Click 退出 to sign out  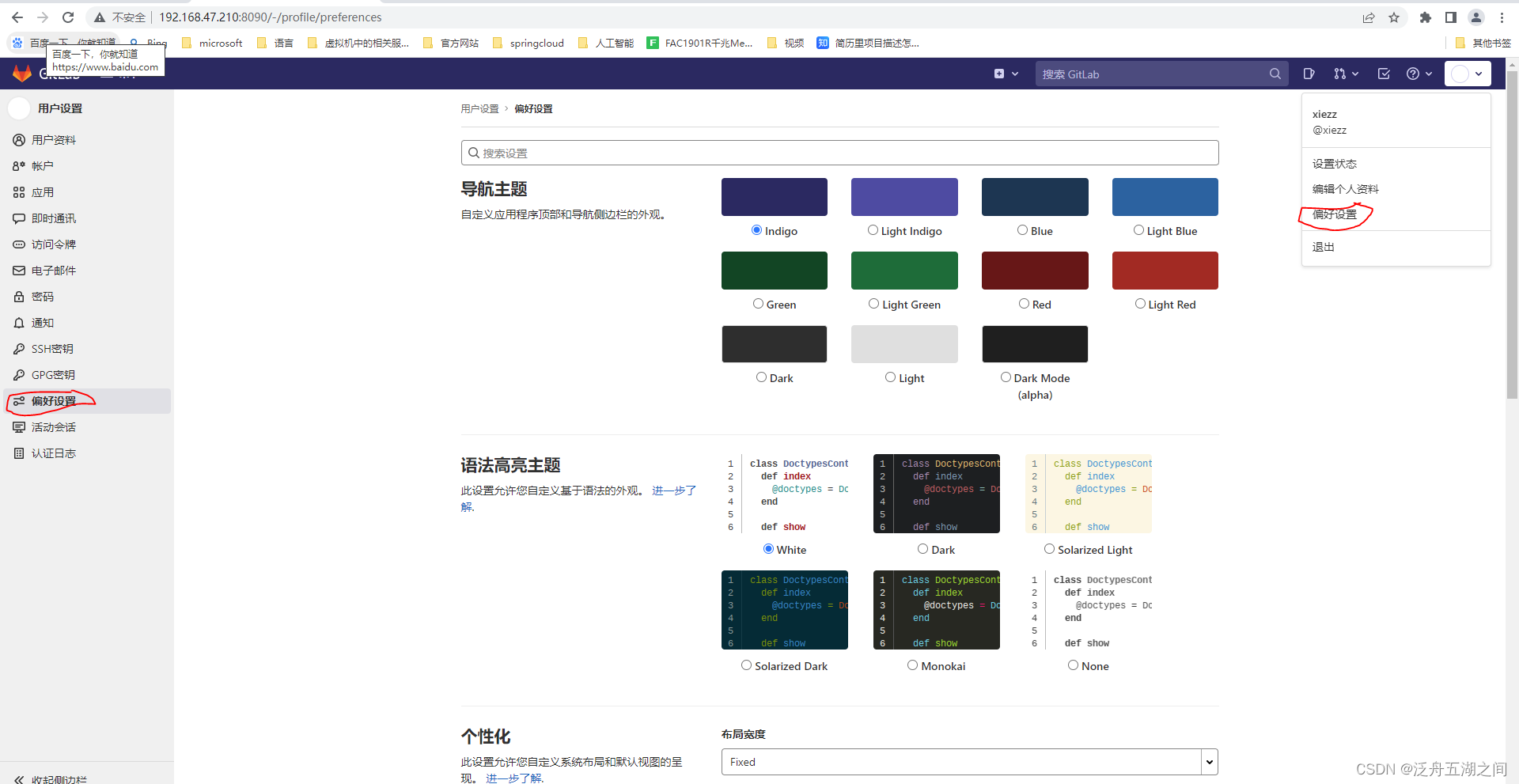tap(1324, 246)
